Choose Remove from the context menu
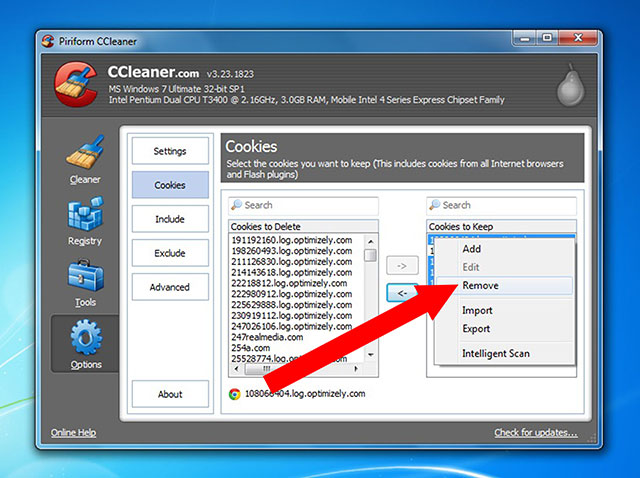This screenshot has width=640, height=478. pos(504,285)
